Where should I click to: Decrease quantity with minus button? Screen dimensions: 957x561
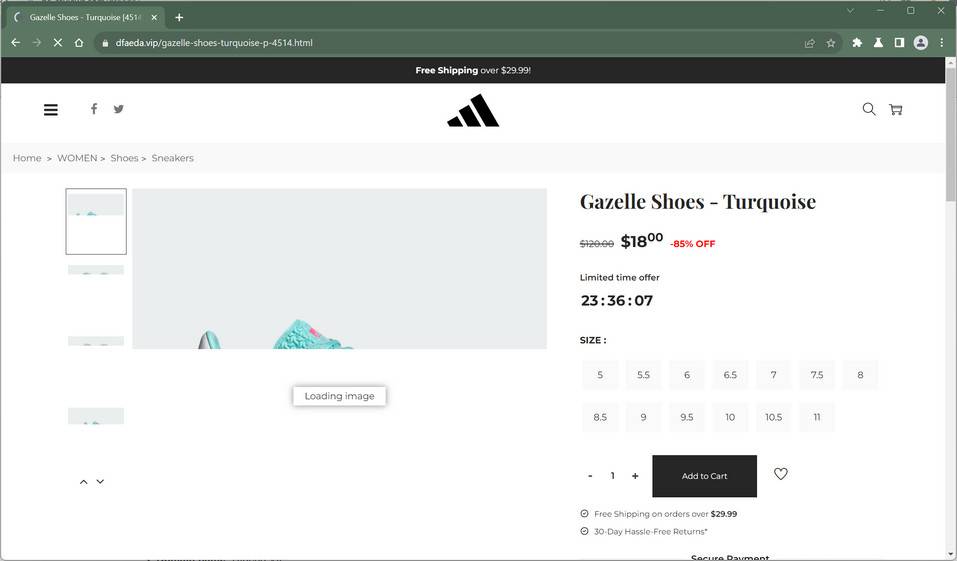click(x=590, y=476)
